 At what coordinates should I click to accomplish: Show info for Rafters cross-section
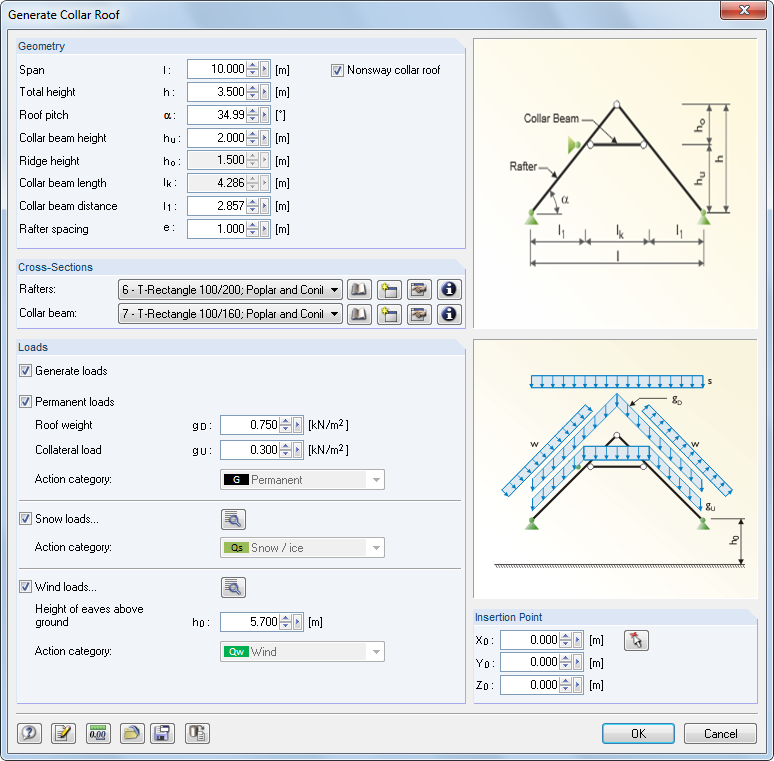pyautogui.click(x=449, y=290)
